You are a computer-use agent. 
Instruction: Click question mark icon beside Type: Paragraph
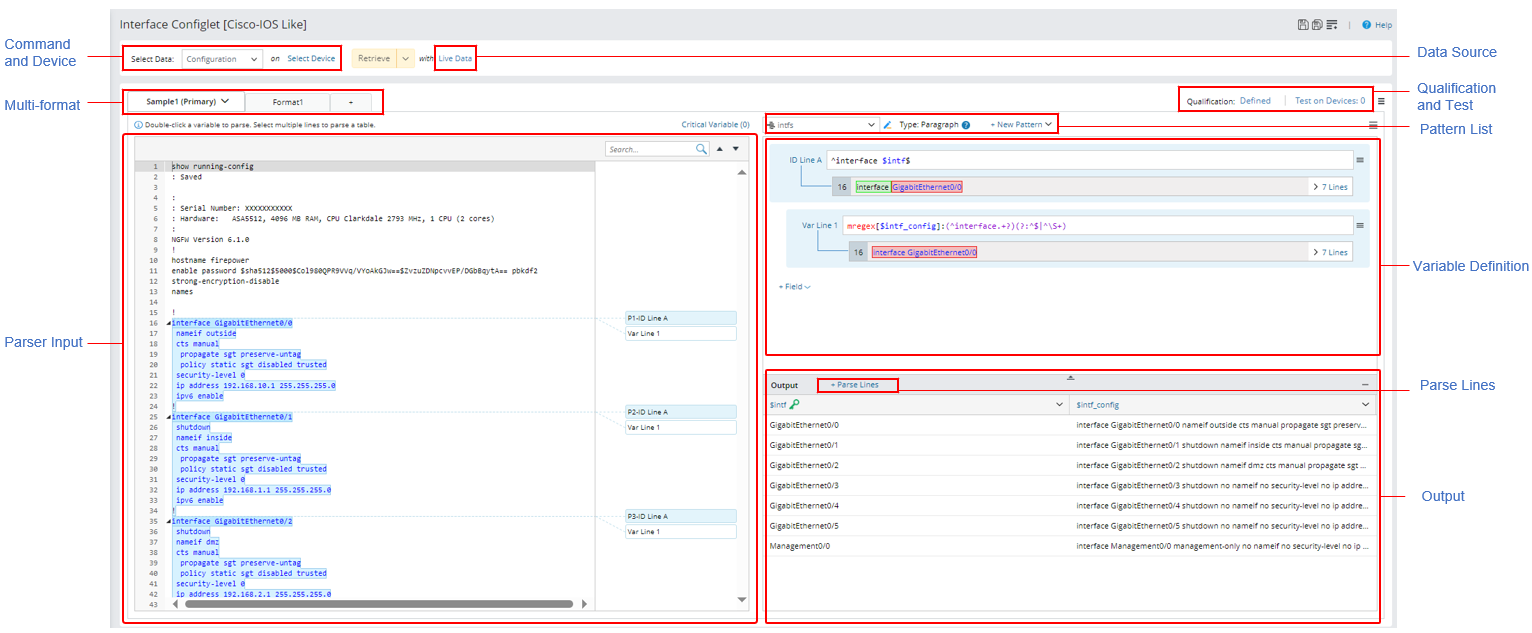966,125
